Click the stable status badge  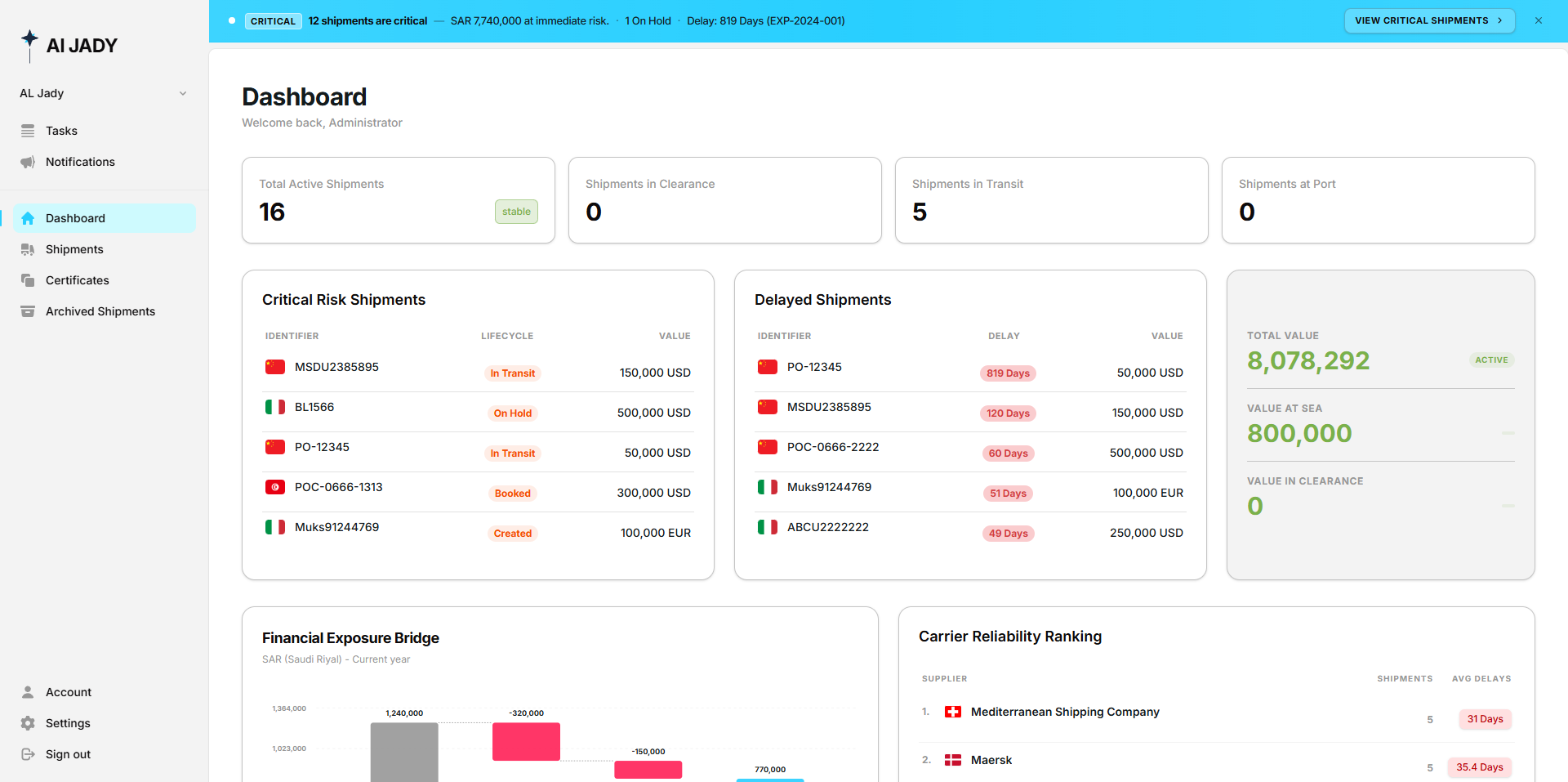click(516, 212)
